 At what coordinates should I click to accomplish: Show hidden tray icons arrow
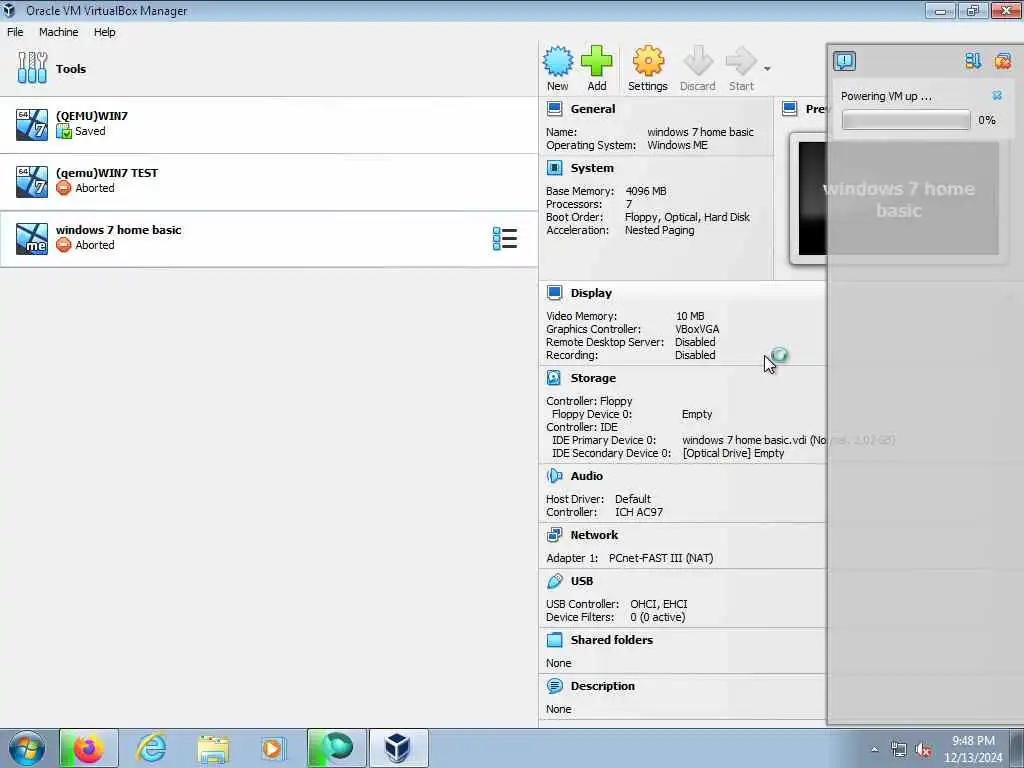(874, 750)
